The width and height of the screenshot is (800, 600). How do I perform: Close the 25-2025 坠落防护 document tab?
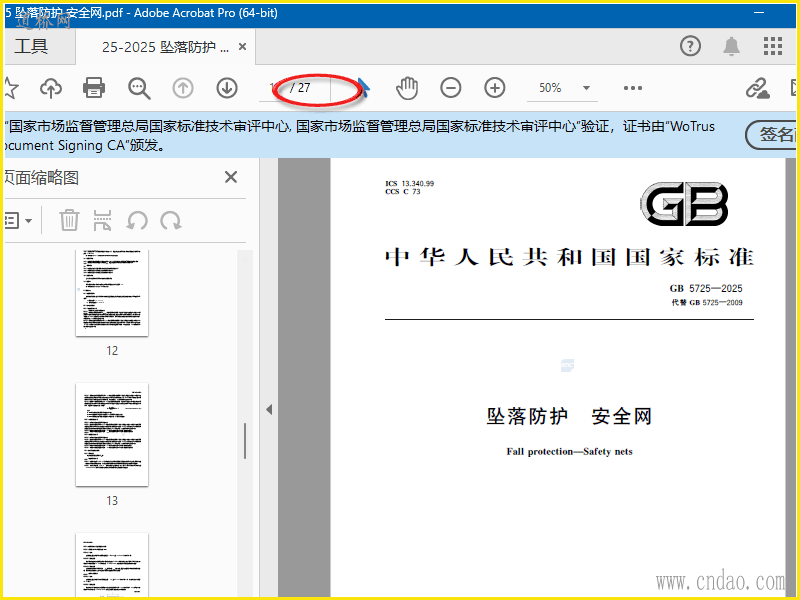click(x=243, y=47)
